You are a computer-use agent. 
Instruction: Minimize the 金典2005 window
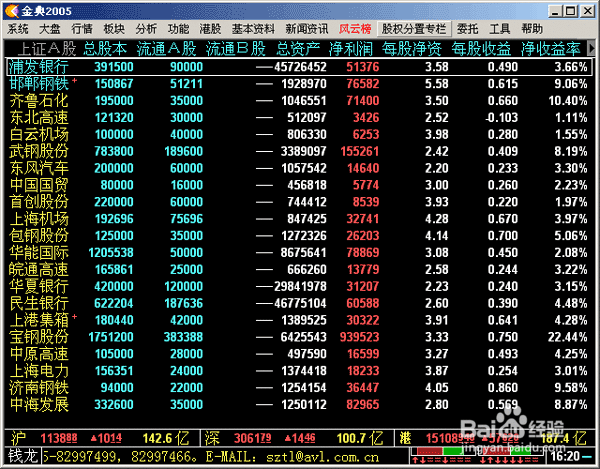click(555, 11)
